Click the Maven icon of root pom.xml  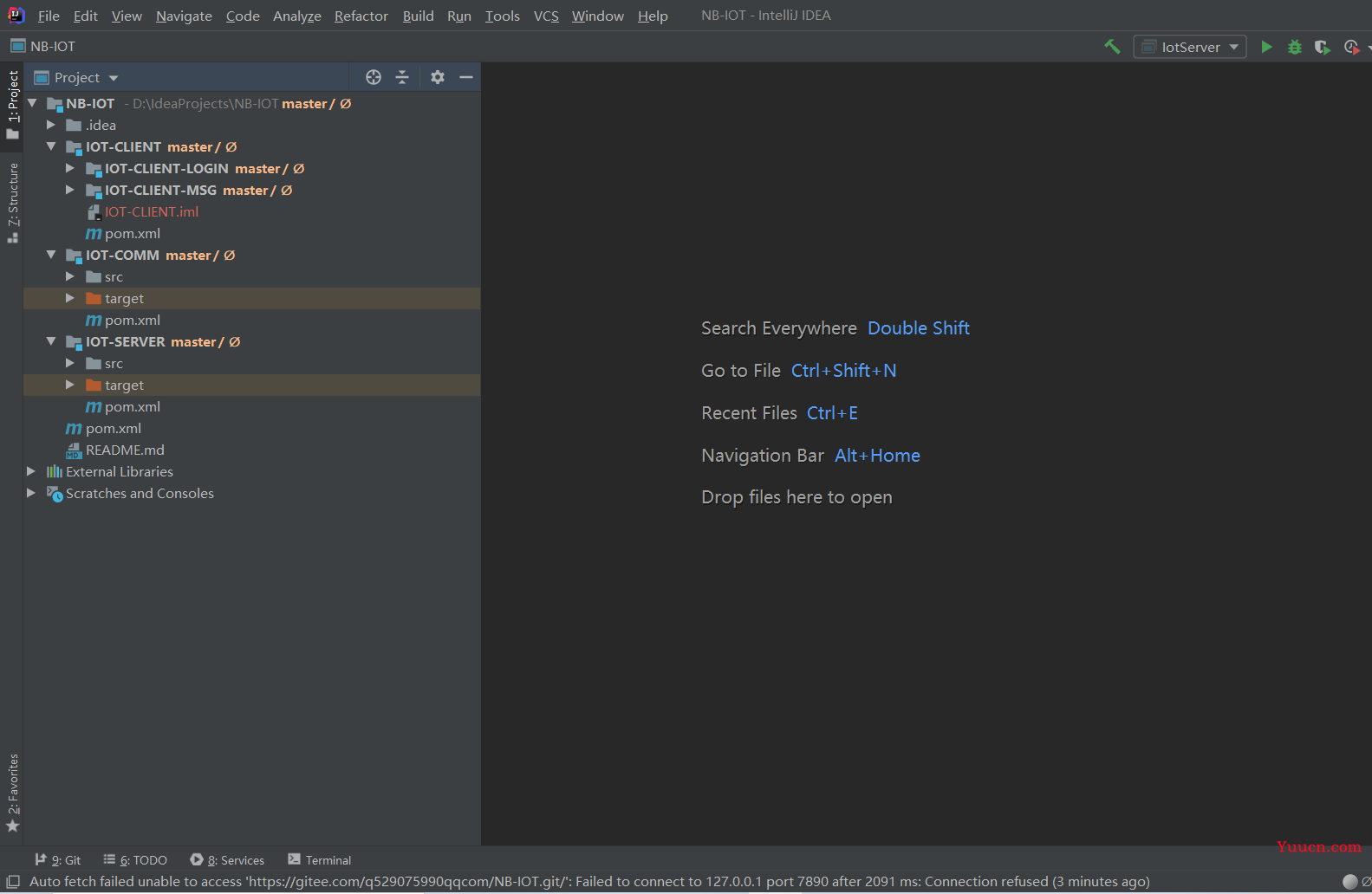click(x=75, y=429)
